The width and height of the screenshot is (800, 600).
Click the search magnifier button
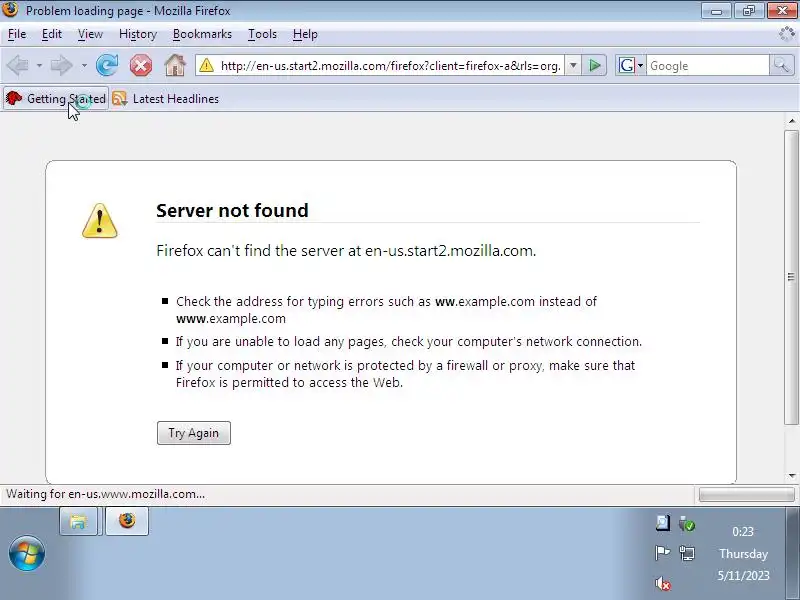pos(782,65)
